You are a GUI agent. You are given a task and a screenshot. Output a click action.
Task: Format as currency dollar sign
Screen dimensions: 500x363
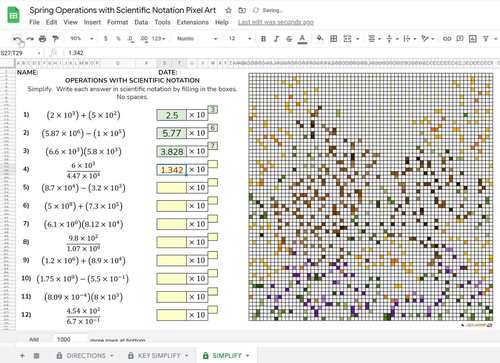[106, 39]
